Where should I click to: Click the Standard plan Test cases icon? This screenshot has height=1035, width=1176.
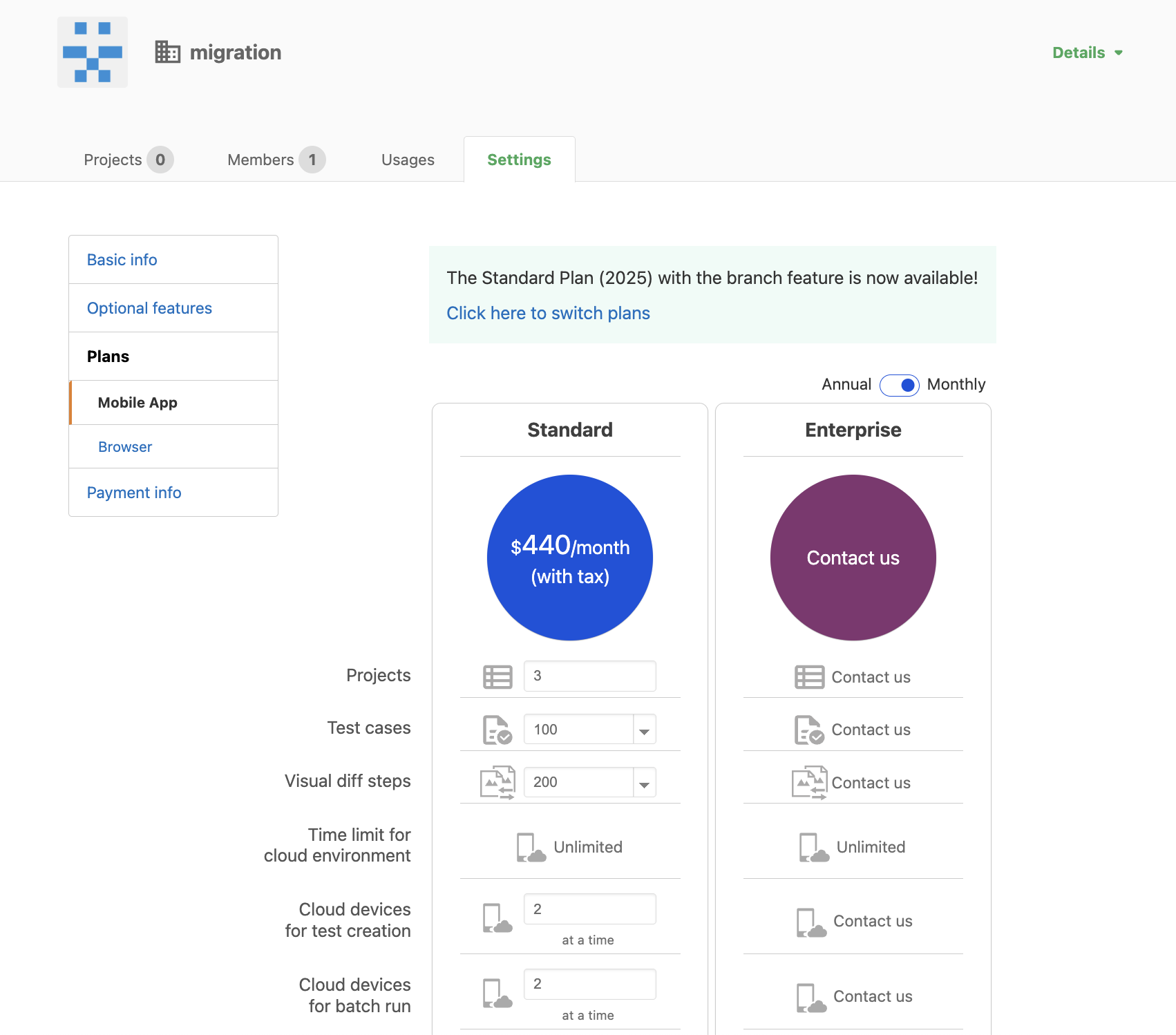pos(497,730)
